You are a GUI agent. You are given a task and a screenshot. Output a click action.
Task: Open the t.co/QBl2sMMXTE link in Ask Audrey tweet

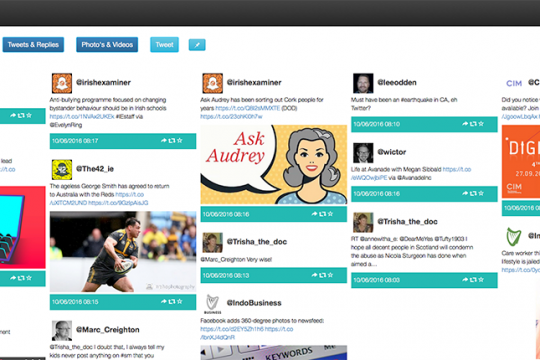click(248, 108)
